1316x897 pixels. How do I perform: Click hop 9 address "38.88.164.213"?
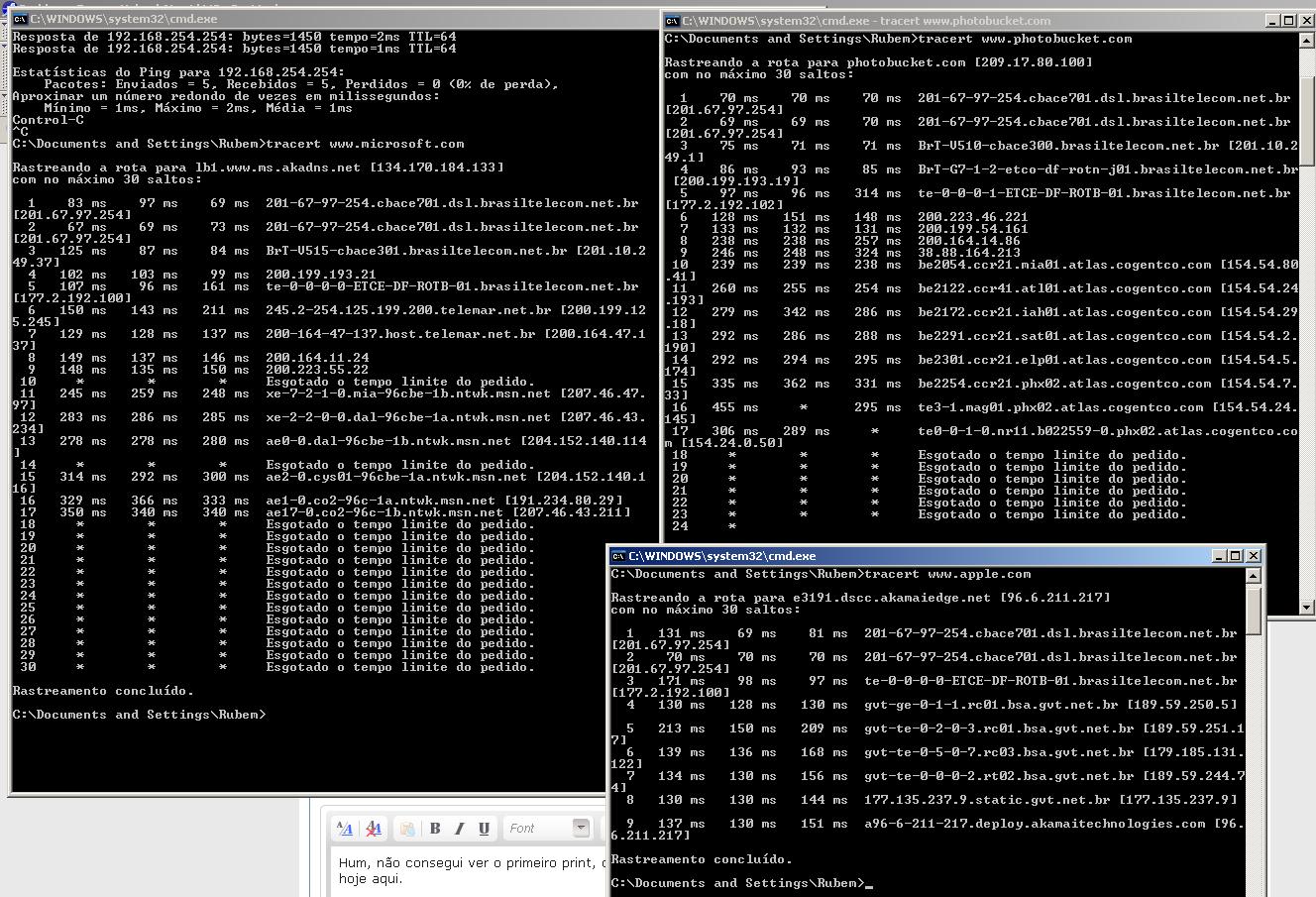click(969, 253)
